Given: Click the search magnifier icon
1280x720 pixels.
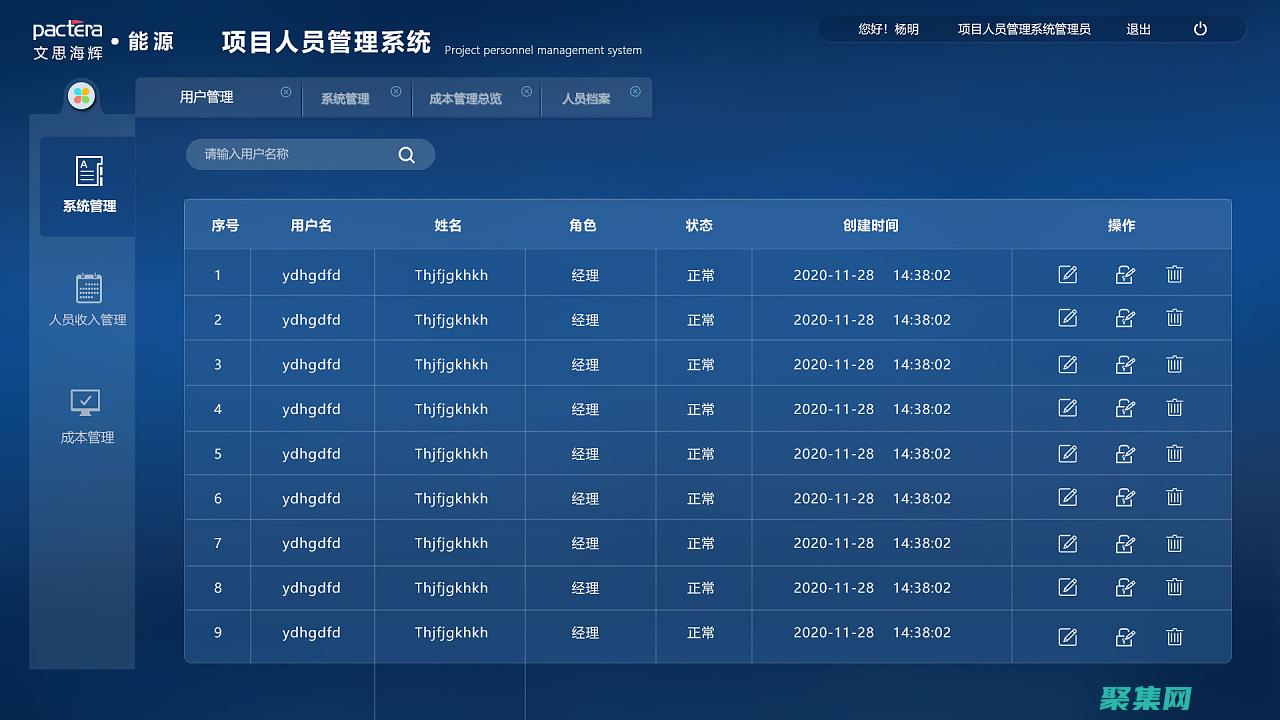Looking at the screenshot, I should point(406,154).
